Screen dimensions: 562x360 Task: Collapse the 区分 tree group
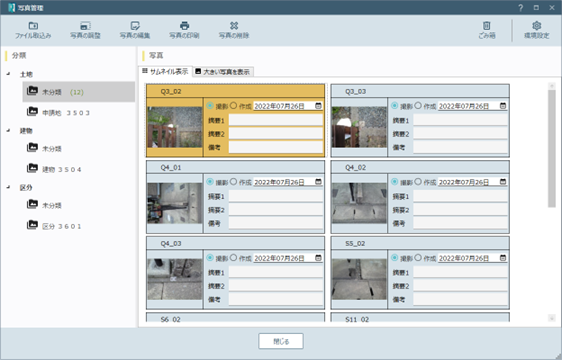pyautogui.click(x=8, y=187)
